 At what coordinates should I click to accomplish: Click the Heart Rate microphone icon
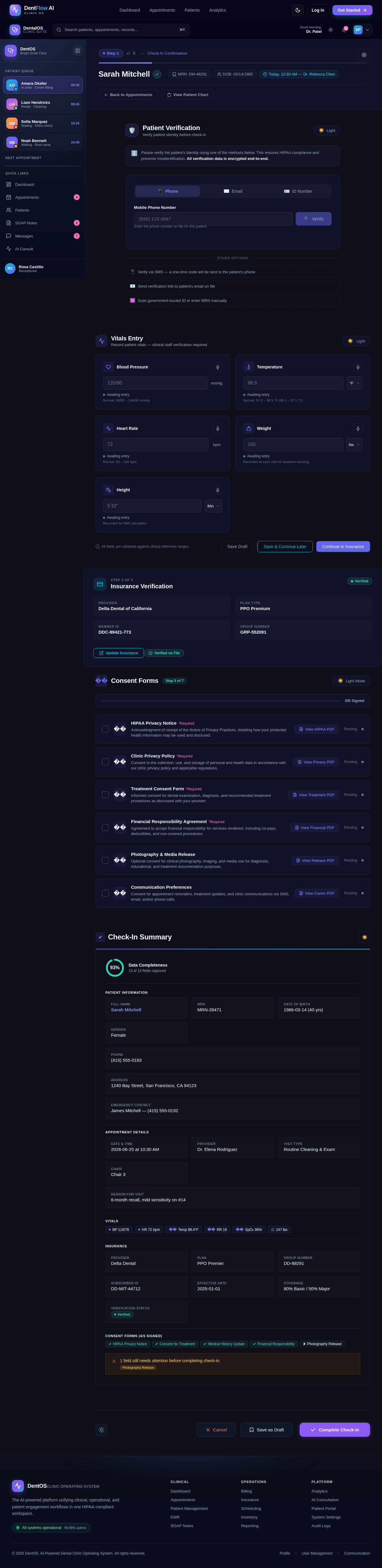pos(218,428)
